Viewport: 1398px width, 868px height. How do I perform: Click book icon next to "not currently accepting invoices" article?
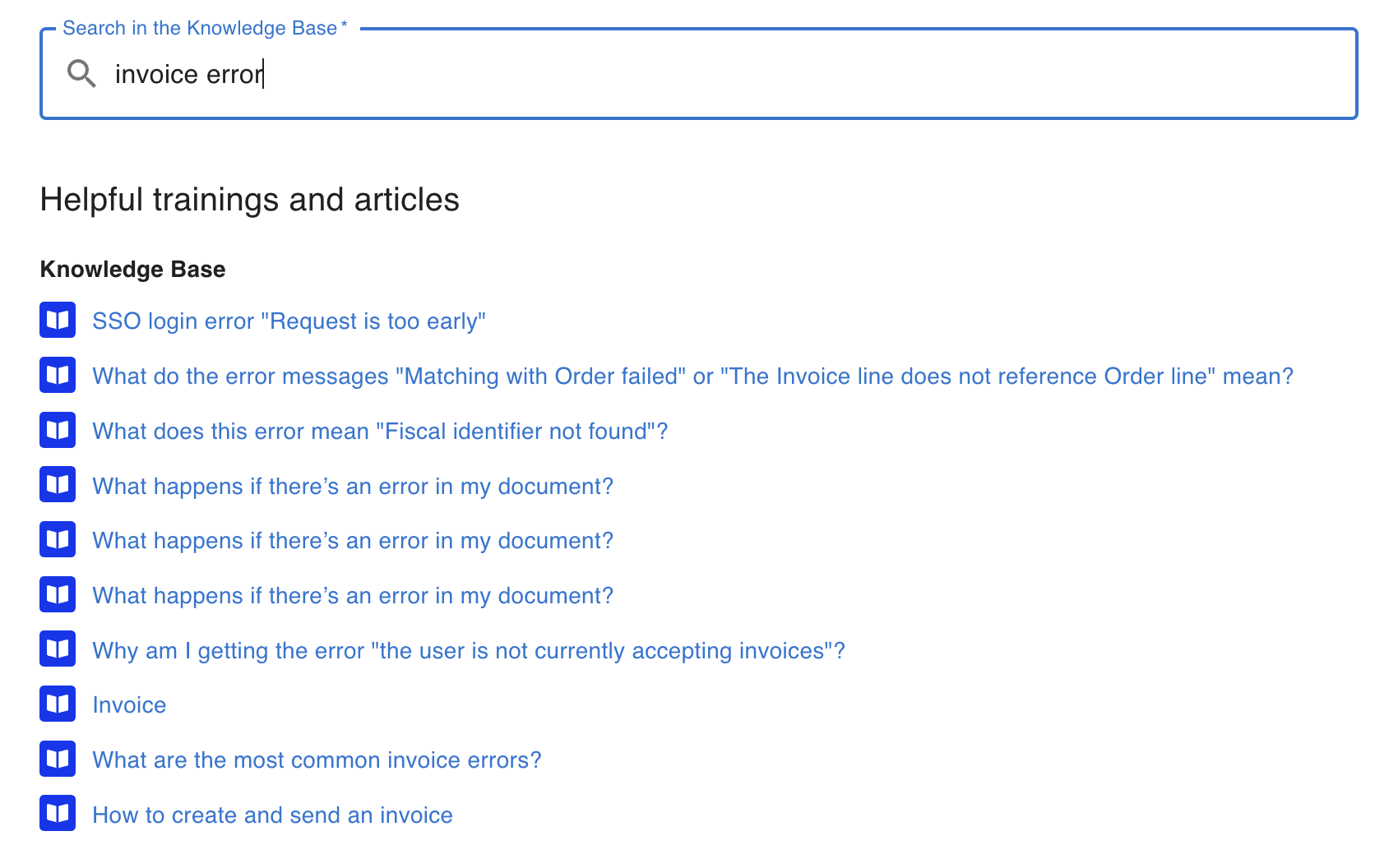point(58,649)
